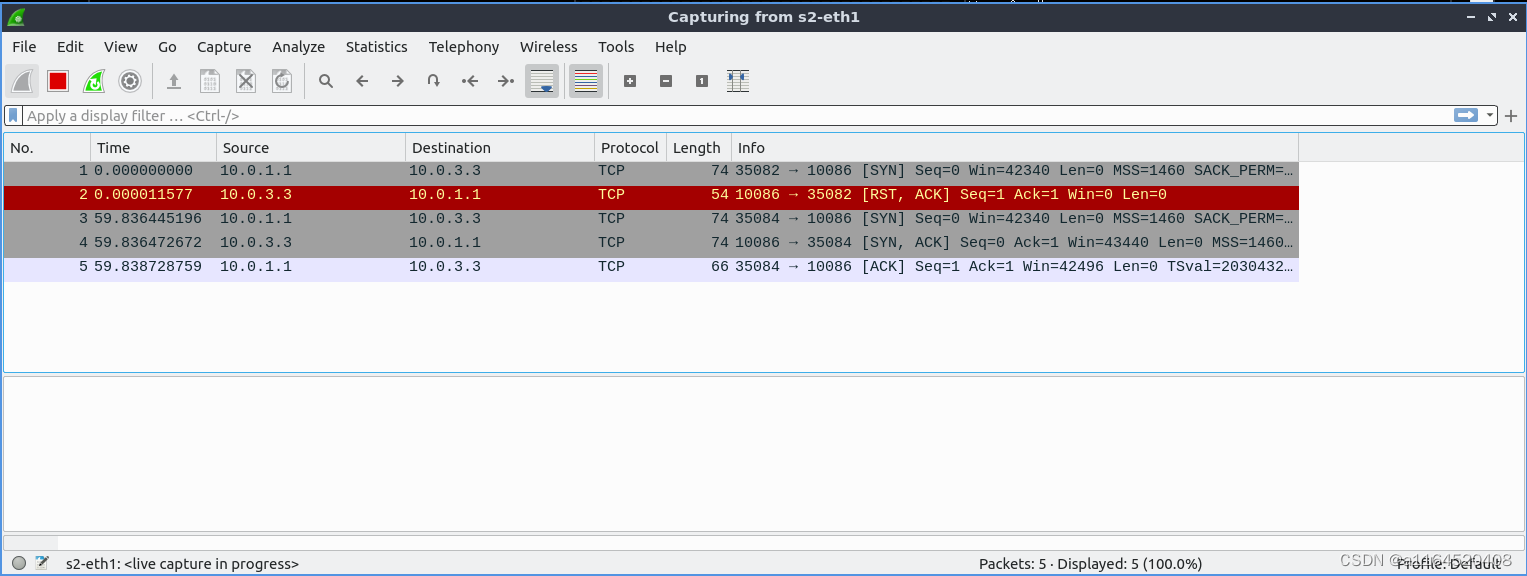Reload this capture file icon
The image size is (1527, 576).
[x=282, y=81]
